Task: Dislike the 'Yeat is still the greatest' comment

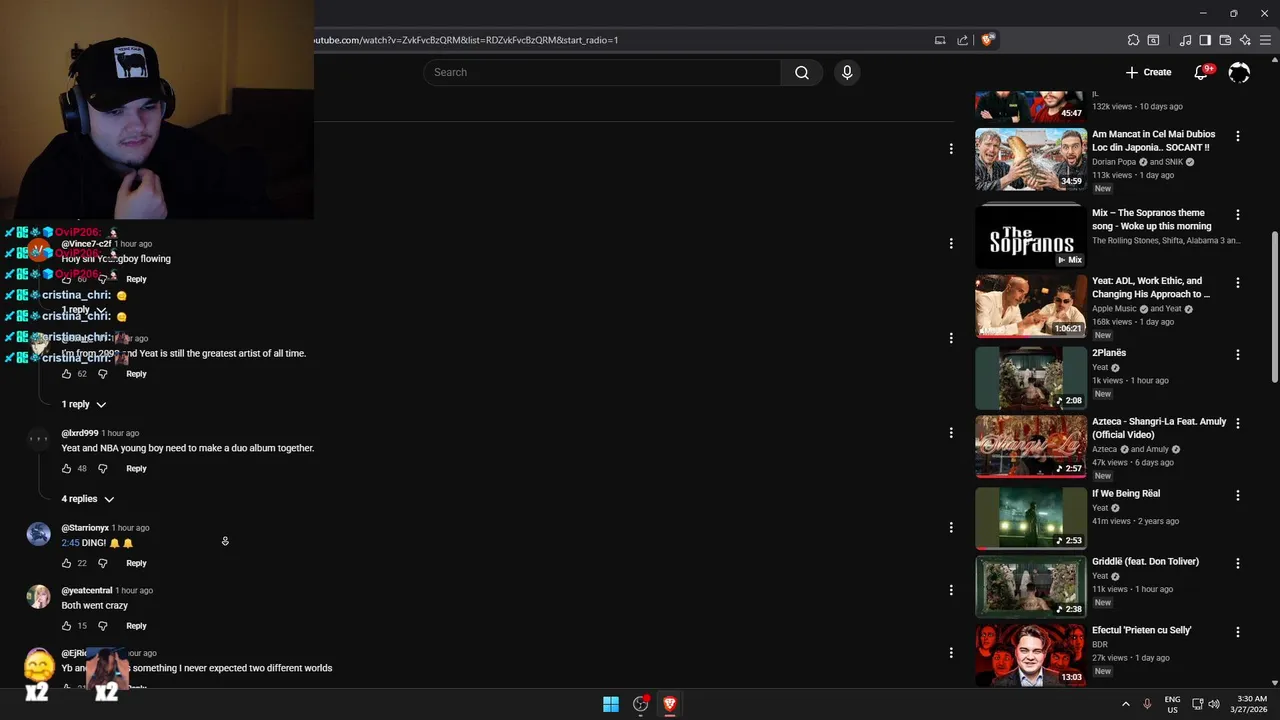Action: tap(102, 374)
